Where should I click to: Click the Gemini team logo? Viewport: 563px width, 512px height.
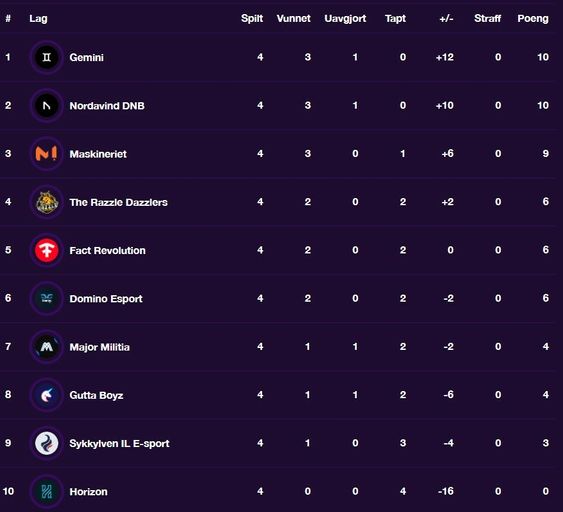[47, 57]
